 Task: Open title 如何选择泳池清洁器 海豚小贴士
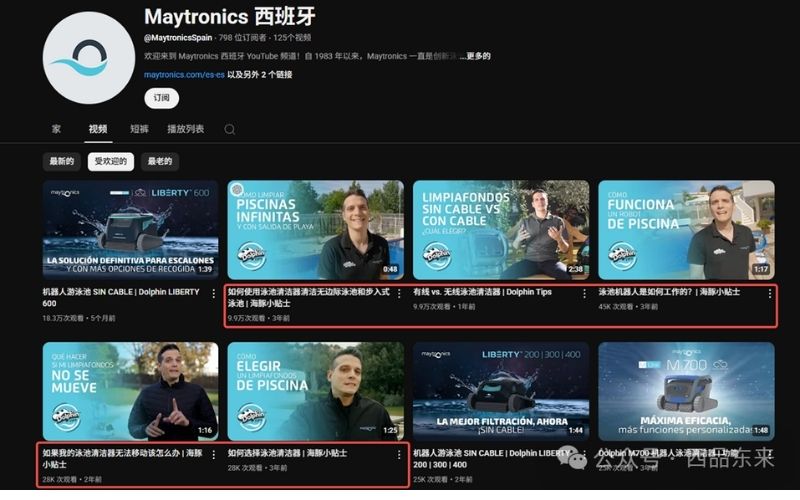(287, 453)
